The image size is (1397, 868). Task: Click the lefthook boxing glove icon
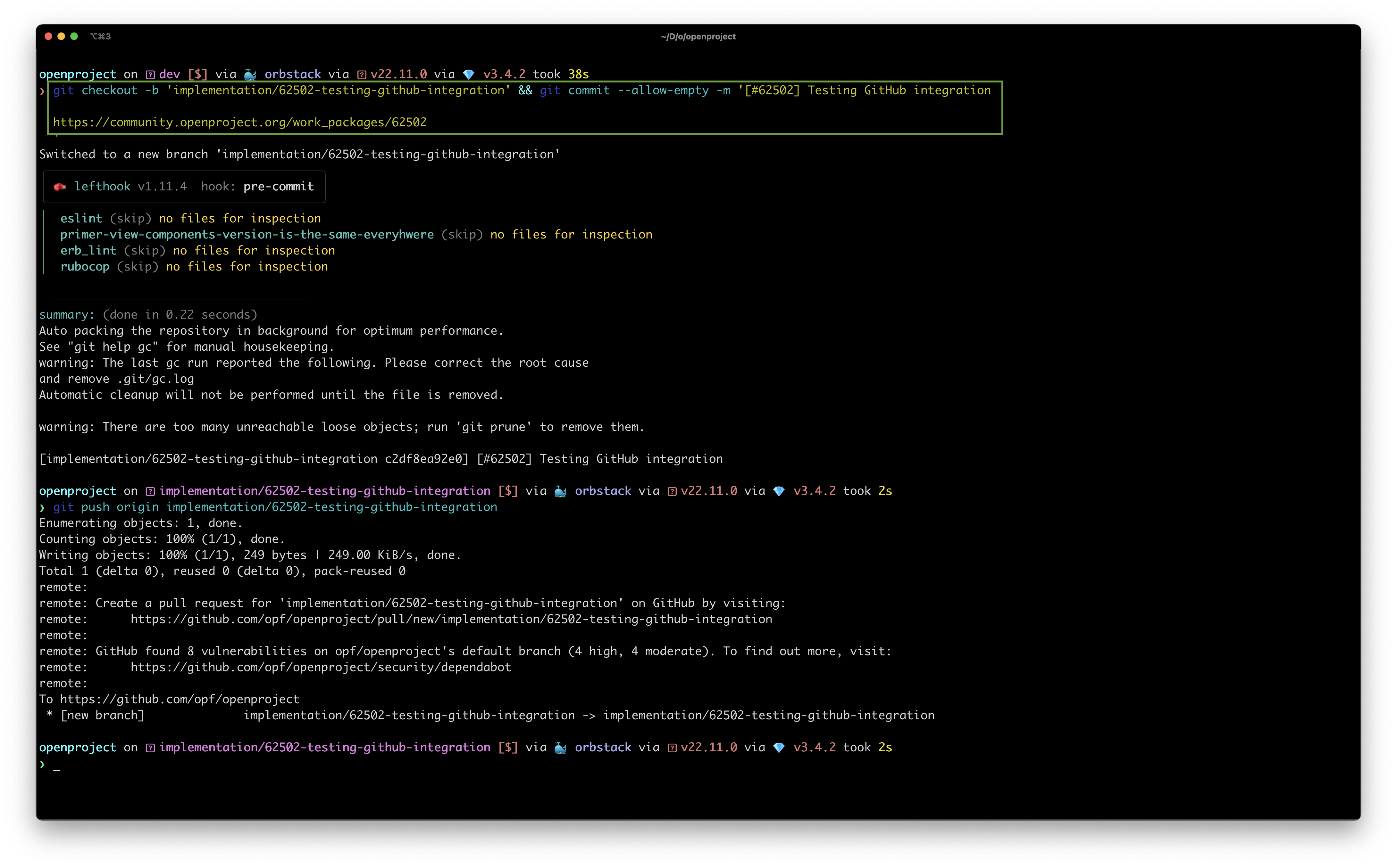click(60, 187)
